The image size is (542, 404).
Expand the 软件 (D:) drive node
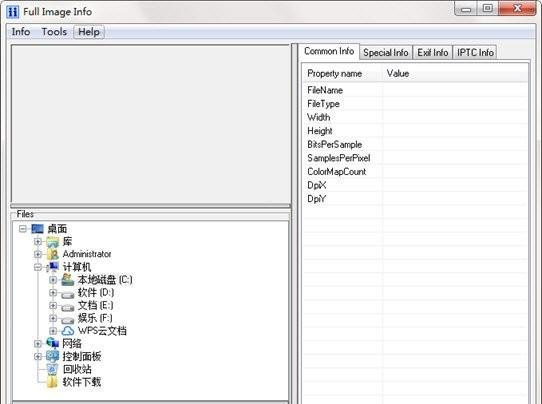(x=53, y=293)
